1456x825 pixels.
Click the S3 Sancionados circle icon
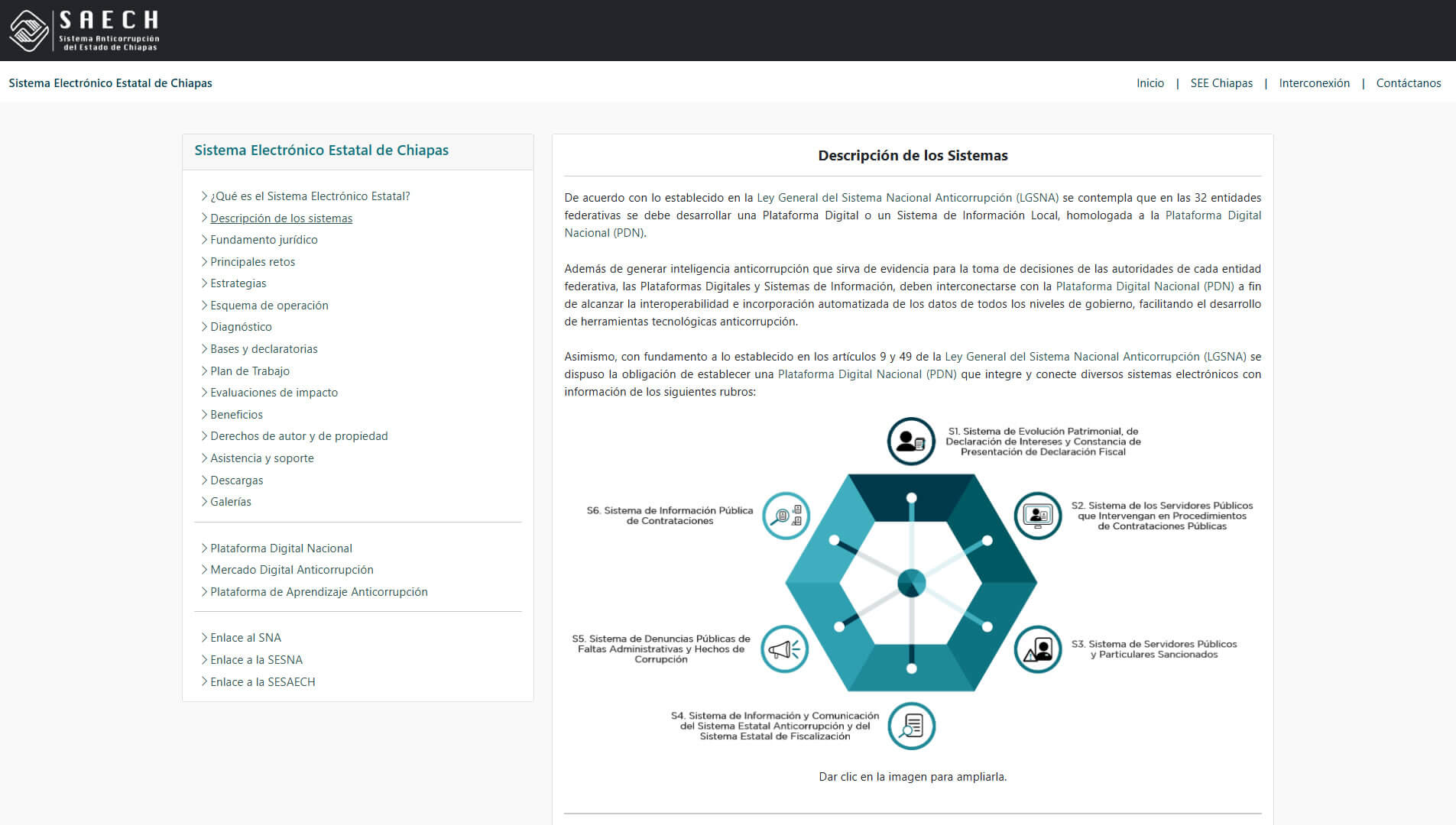point(1038,649)
